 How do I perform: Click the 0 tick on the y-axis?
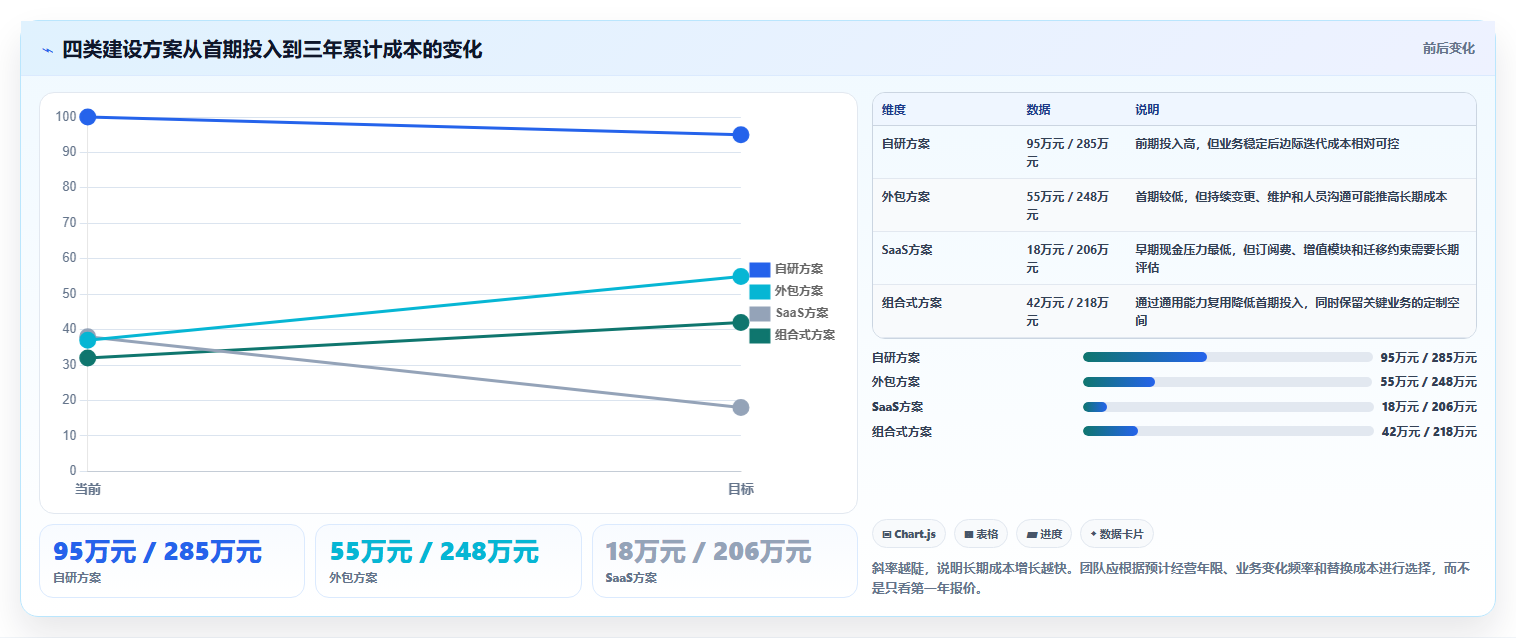tap(73, 471)
